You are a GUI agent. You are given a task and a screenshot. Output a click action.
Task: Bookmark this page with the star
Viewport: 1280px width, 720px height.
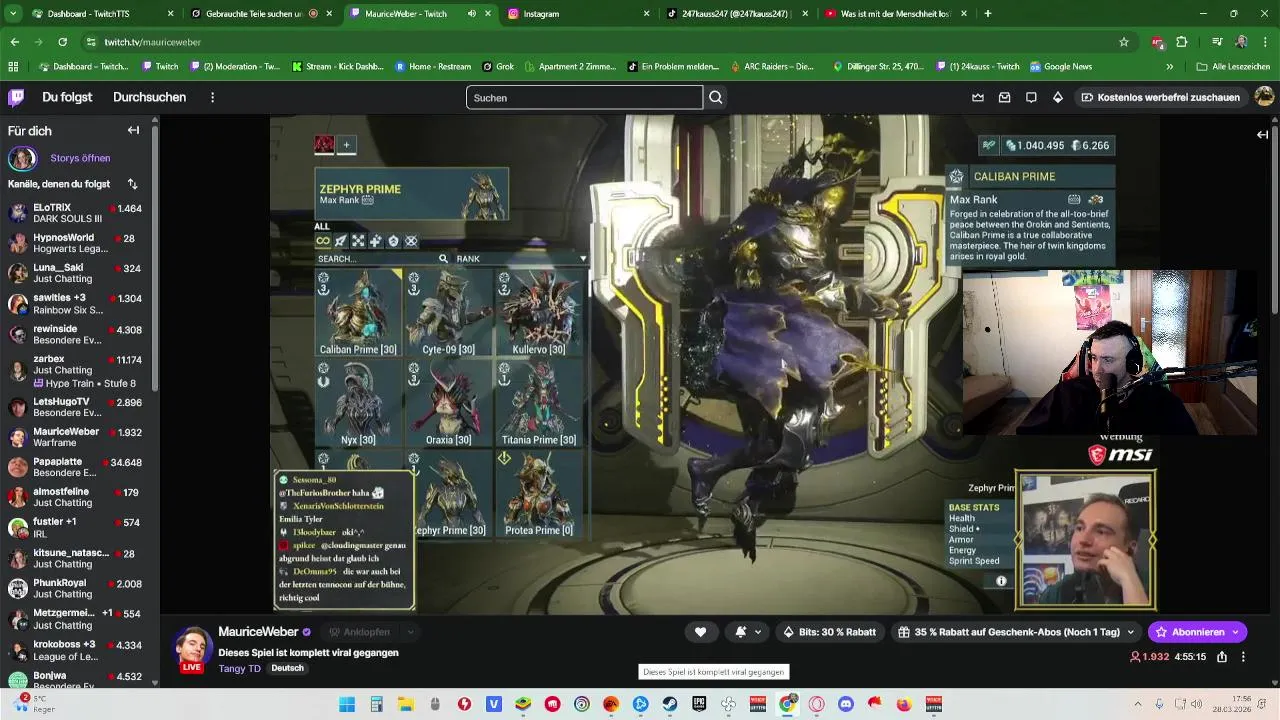[x=1124, y=42]
